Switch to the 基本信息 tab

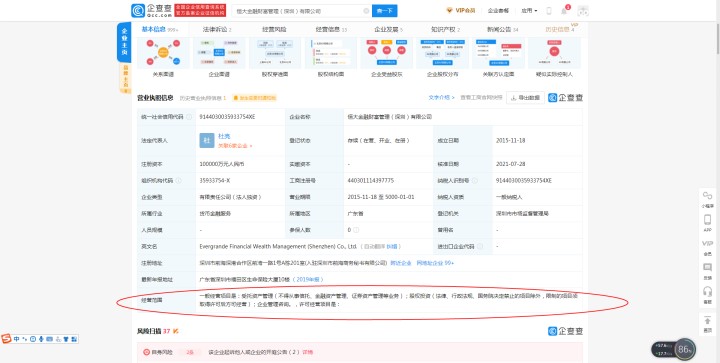click(159, 29)
